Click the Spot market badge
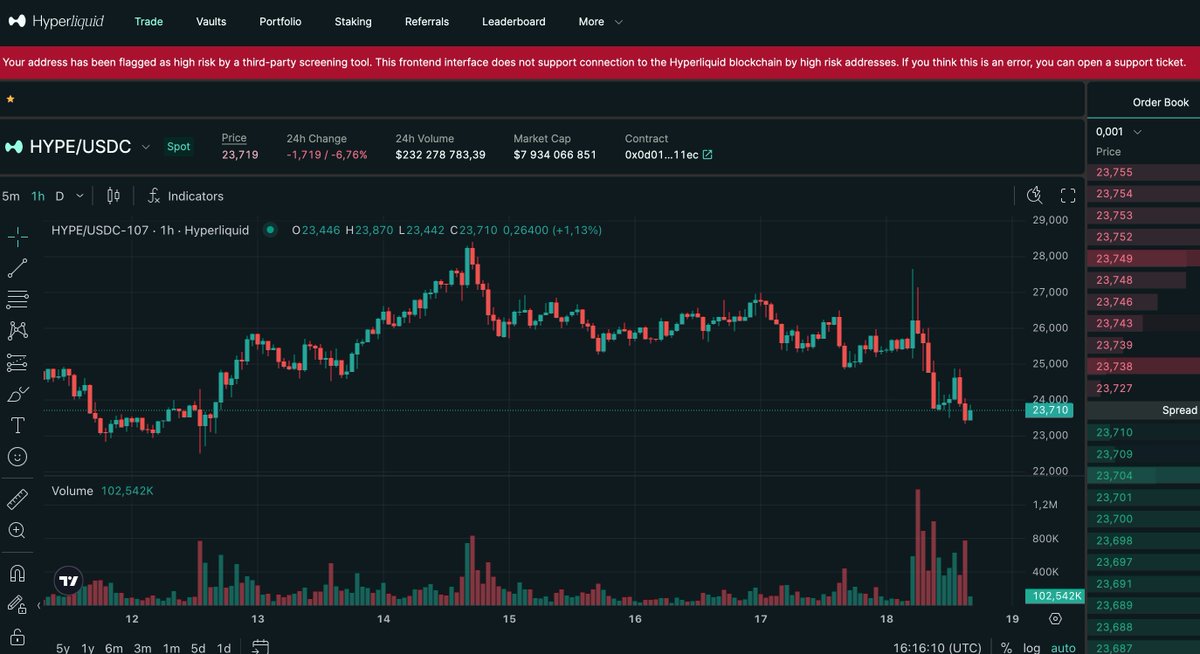This screenshot has width=1200, height=654. point(178,146)
